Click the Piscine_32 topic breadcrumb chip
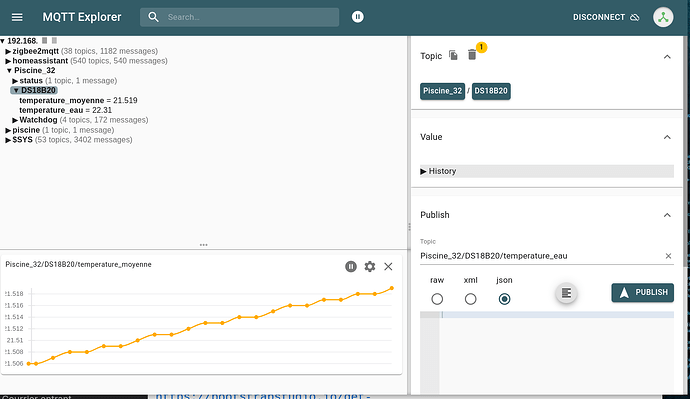This screenshot has height=399, width=690. click(442, 91)
